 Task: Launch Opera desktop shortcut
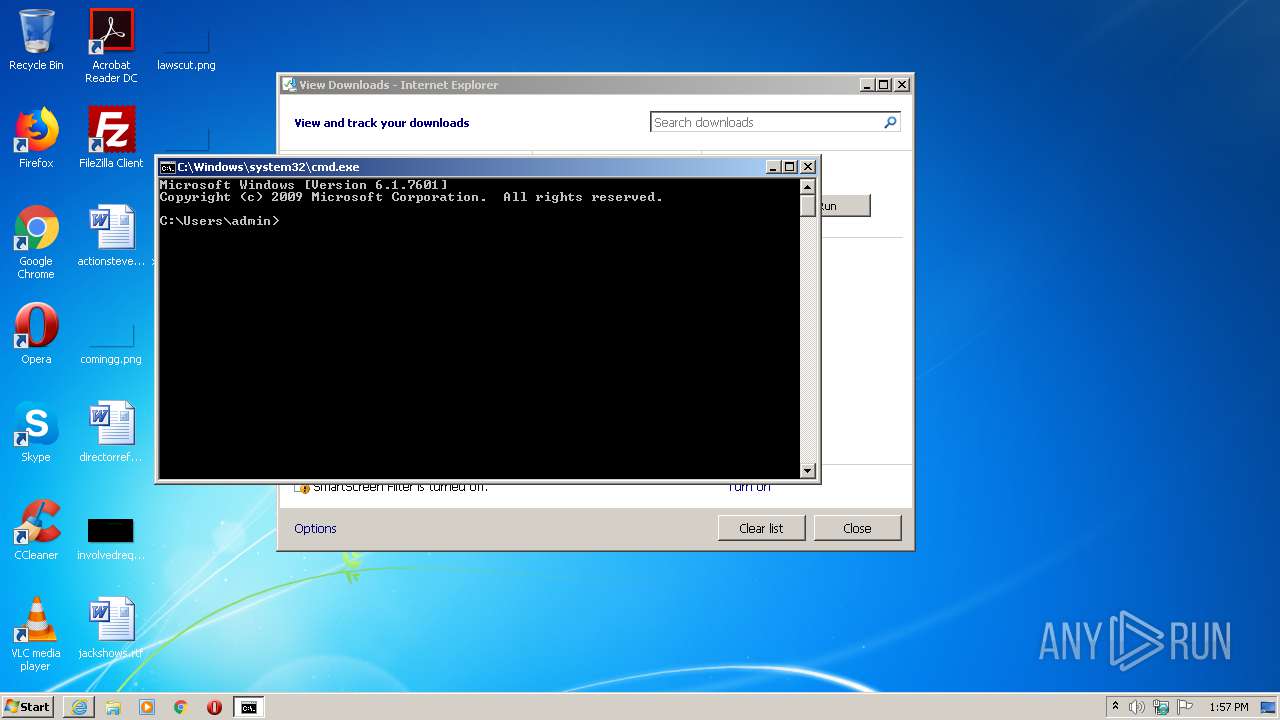[36, 334]
